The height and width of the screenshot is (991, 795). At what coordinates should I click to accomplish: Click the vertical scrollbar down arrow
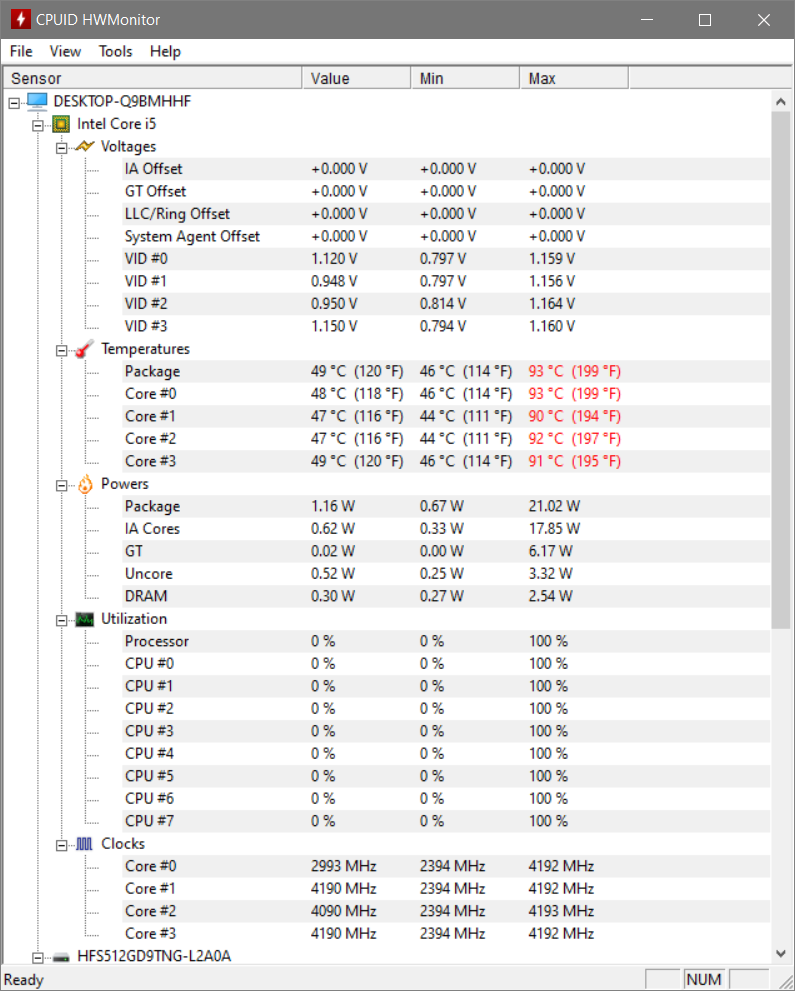pos(781,953)
